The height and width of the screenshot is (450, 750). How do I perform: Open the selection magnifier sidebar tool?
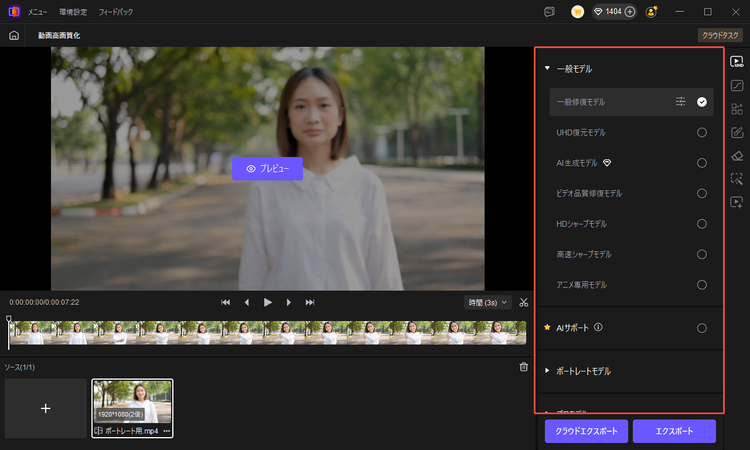pos(737,179)
